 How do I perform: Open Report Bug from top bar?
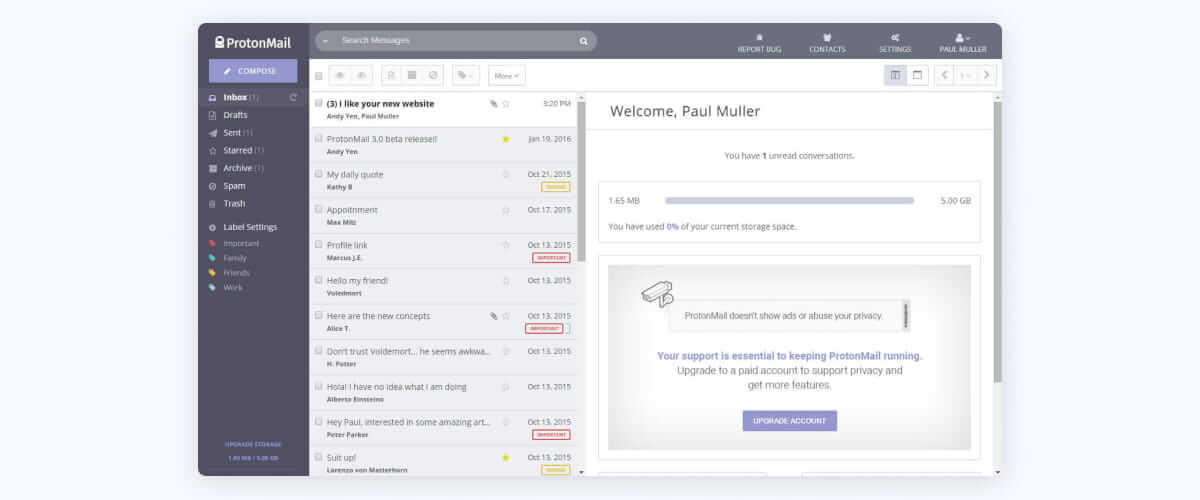[759, 43]
